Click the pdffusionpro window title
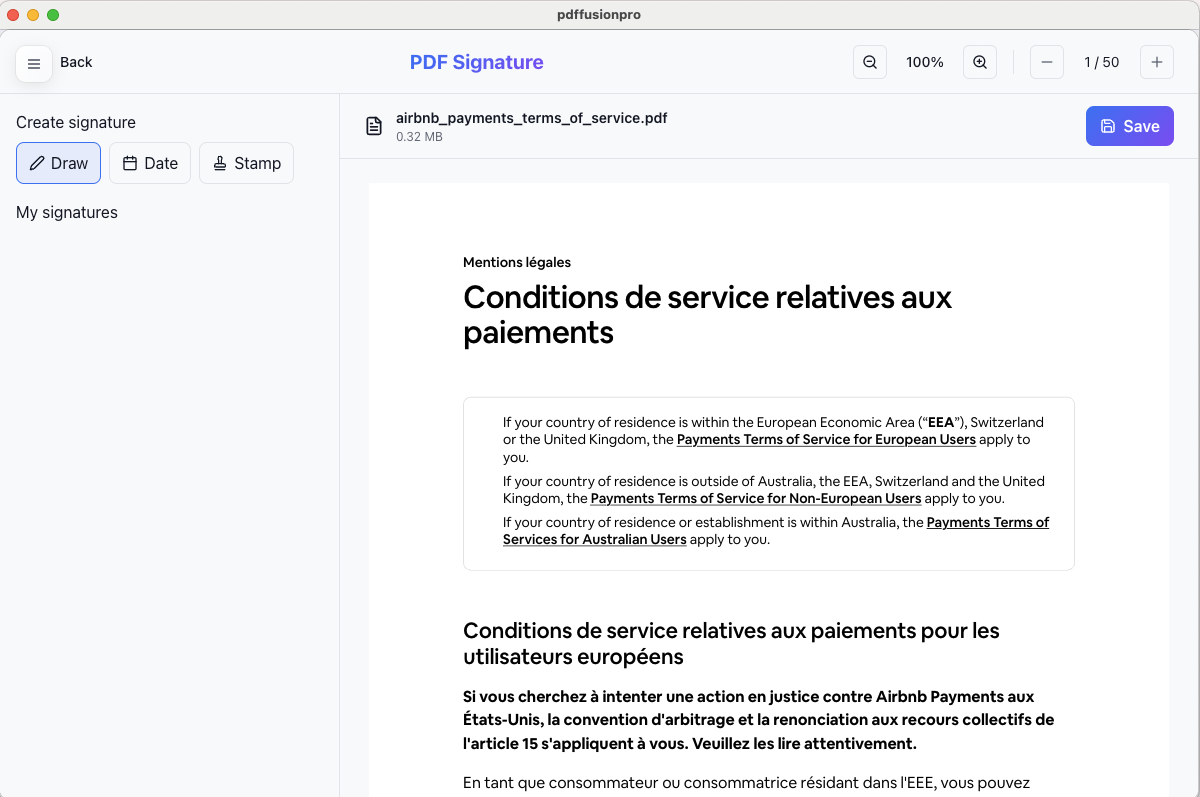 599,14
